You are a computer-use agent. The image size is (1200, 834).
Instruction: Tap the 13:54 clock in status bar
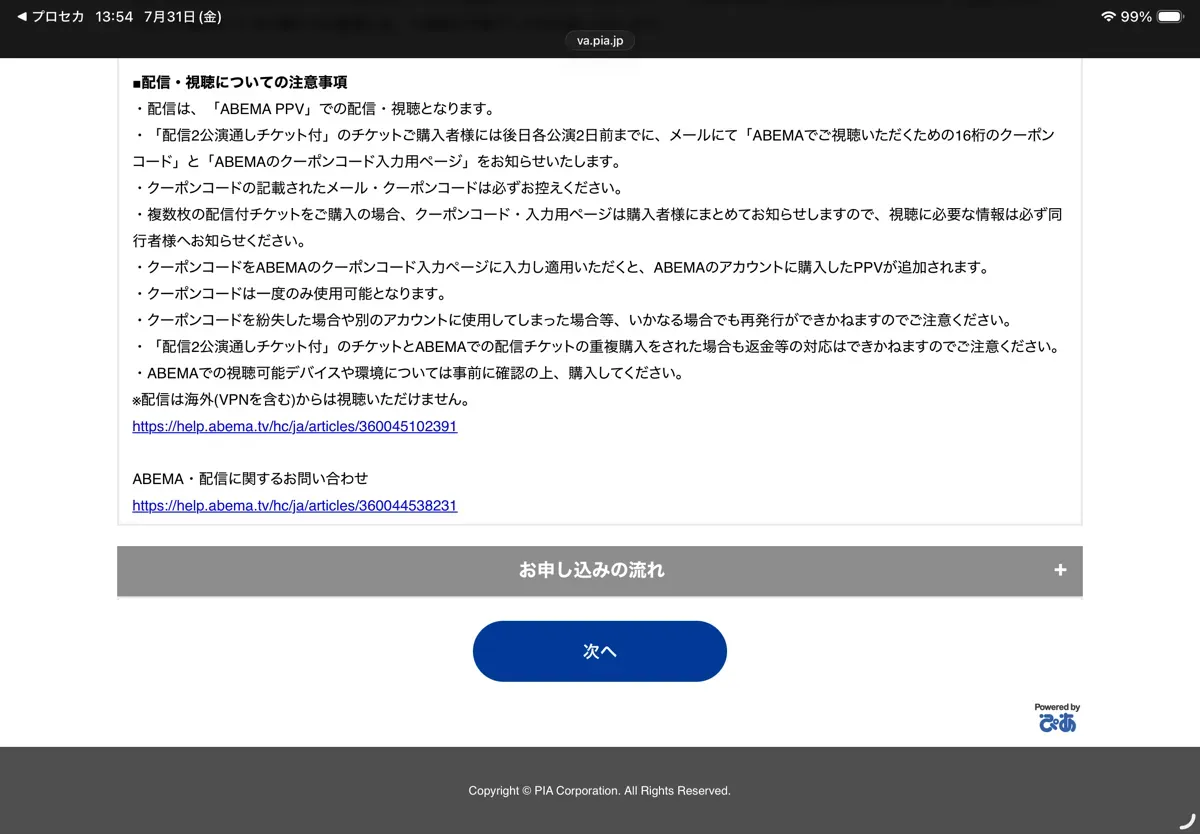pos(116,17)
